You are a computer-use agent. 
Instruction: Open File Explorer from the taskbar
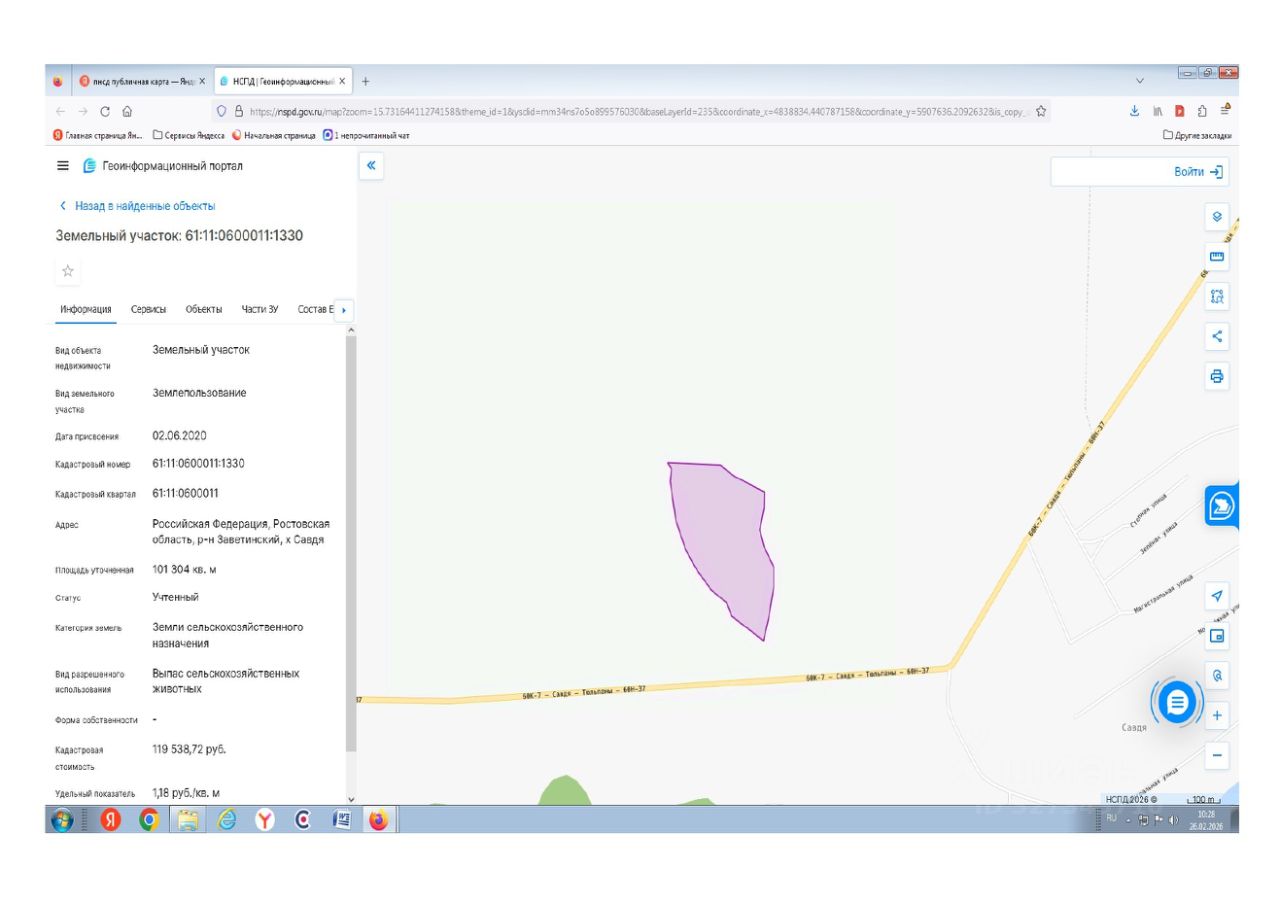tap(188, 820)
